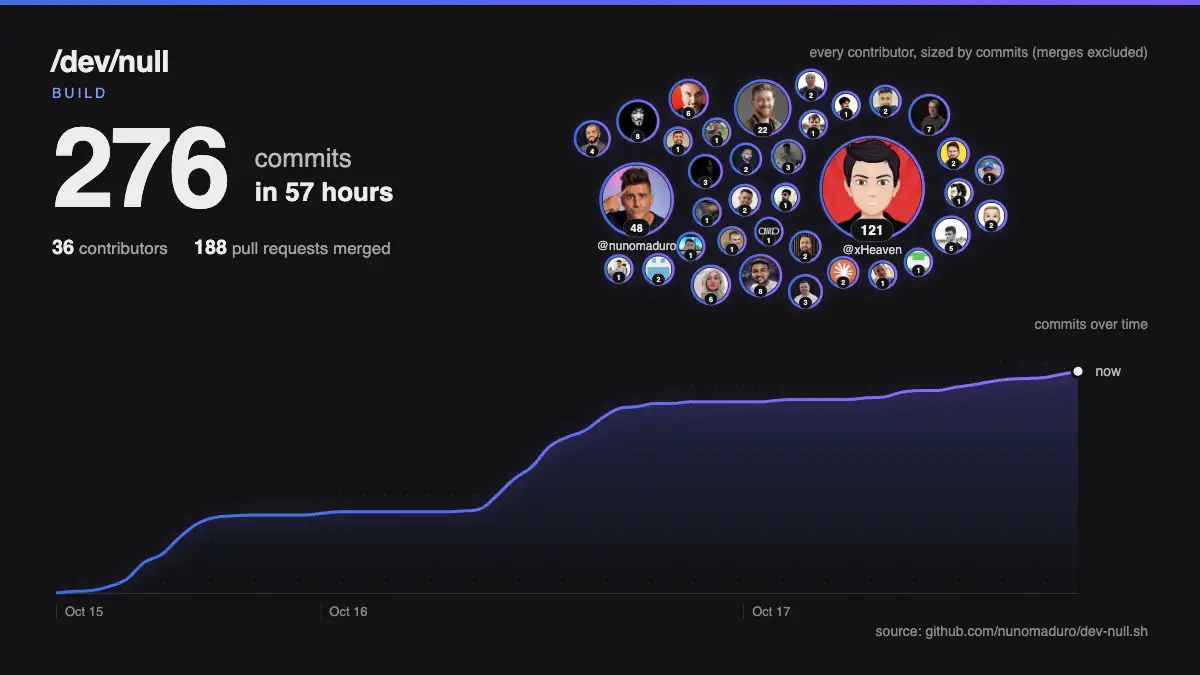This screenshot has width=1200, height=675.
Task: Select the green icon avatar with 1 commit
Action: point(919,262)
